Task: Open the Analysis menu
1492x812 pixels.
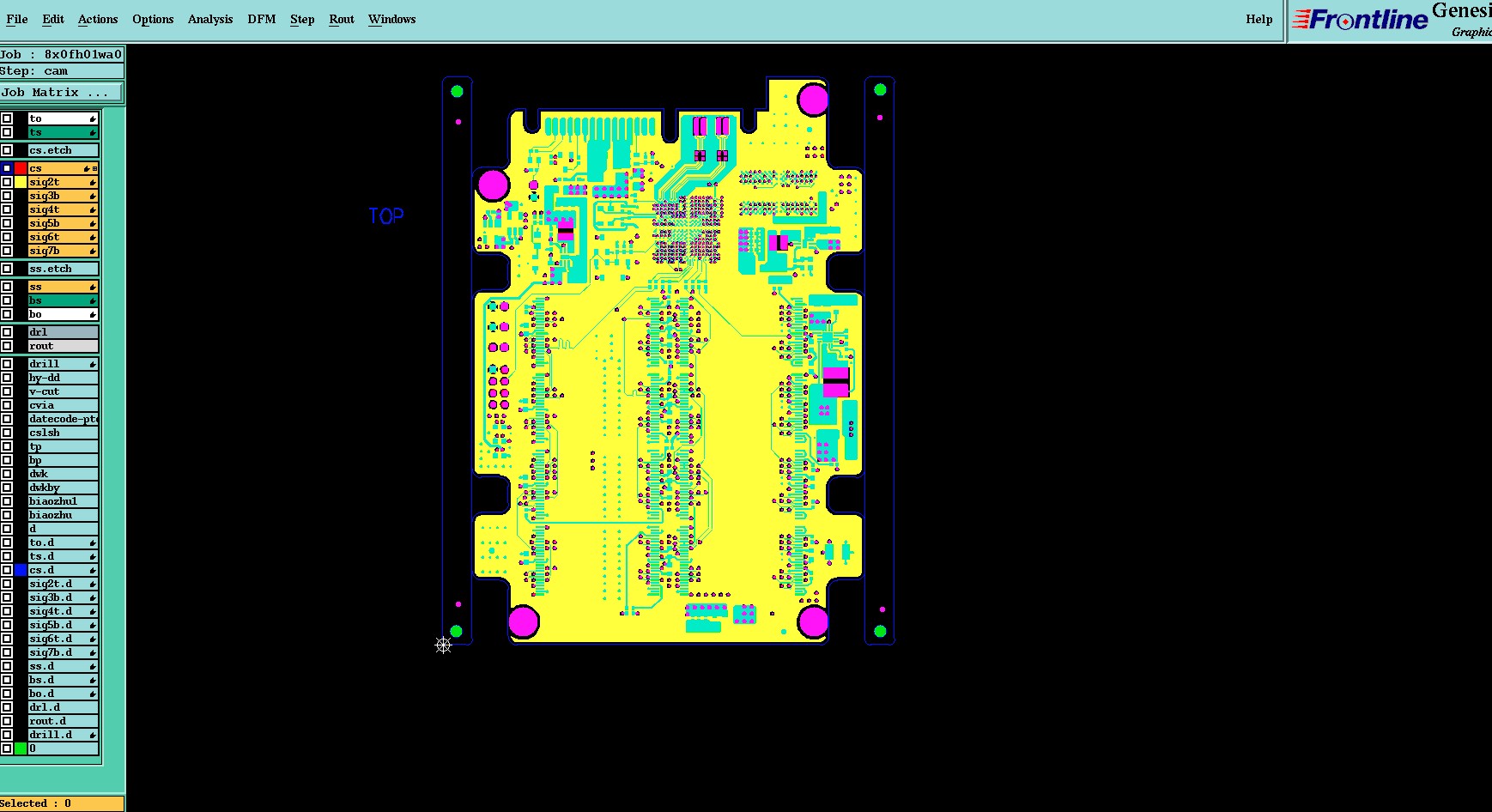Action: pyautogui.click(x=210, y=19)
